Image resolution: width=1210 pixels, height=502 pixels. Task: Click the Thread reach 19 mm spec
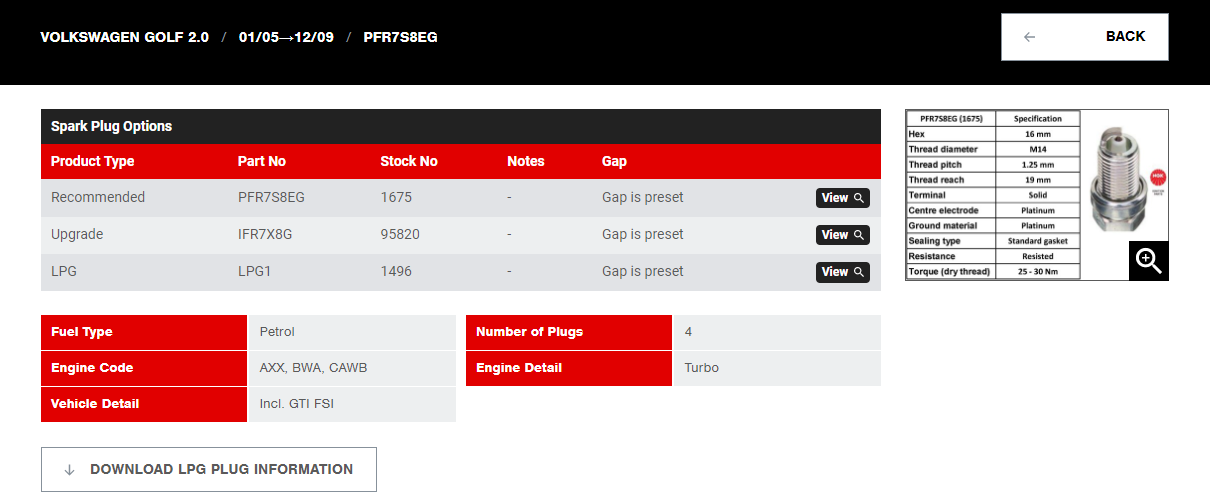(x=993, y=180)
